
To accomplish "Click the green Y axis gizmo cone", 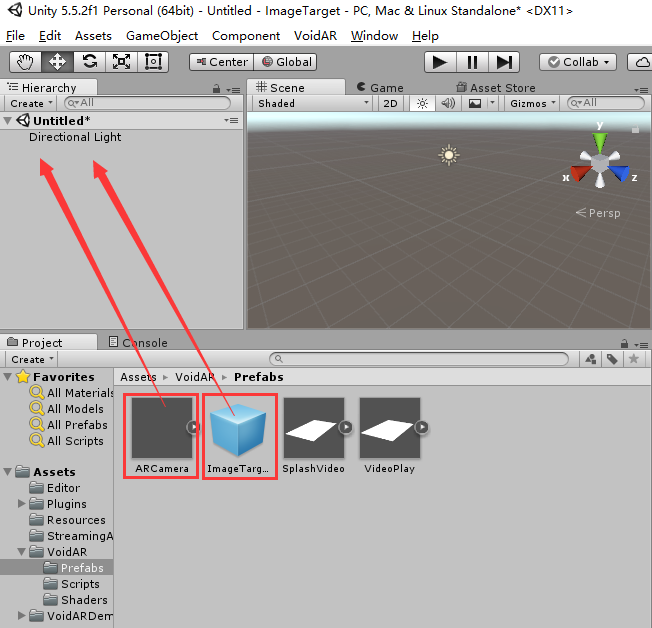I will coord(600,143).
